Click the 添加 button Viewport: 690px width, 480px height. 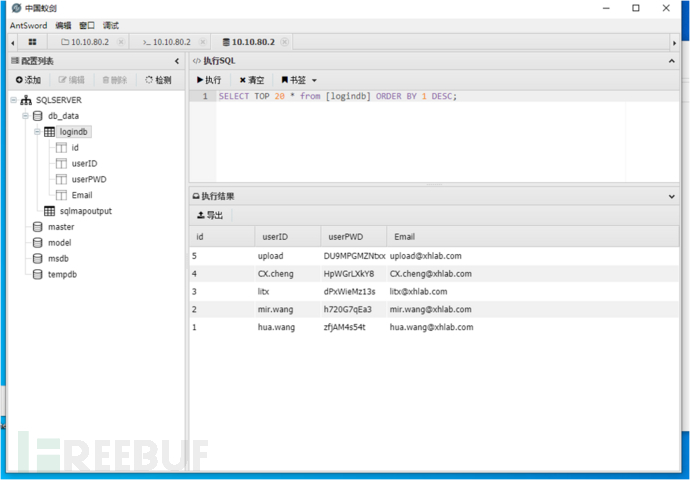(28, 80)
